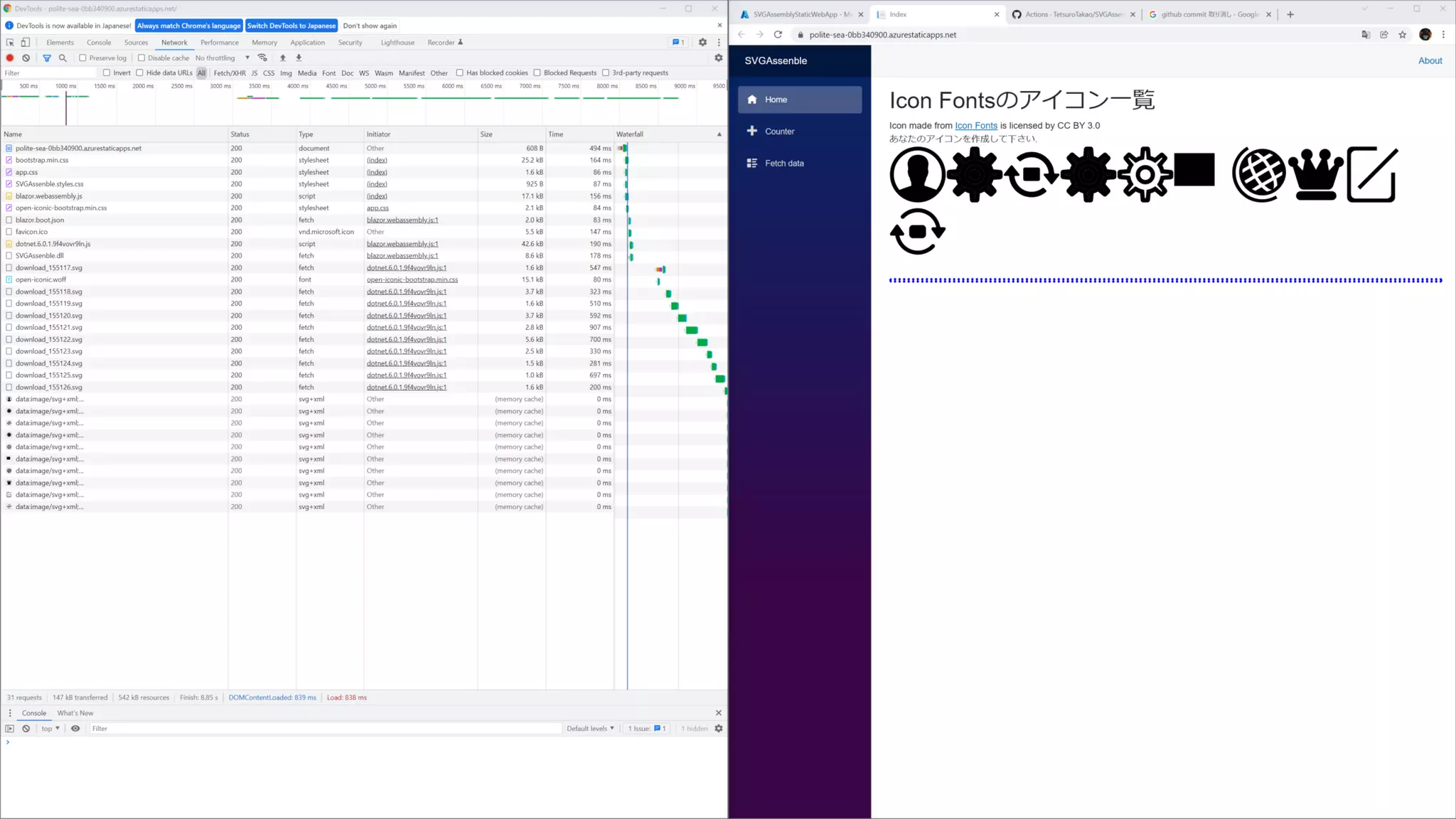Toggle the network filter funnel icon
This screenshot has width=1456, height=819.
coord(47,58)
